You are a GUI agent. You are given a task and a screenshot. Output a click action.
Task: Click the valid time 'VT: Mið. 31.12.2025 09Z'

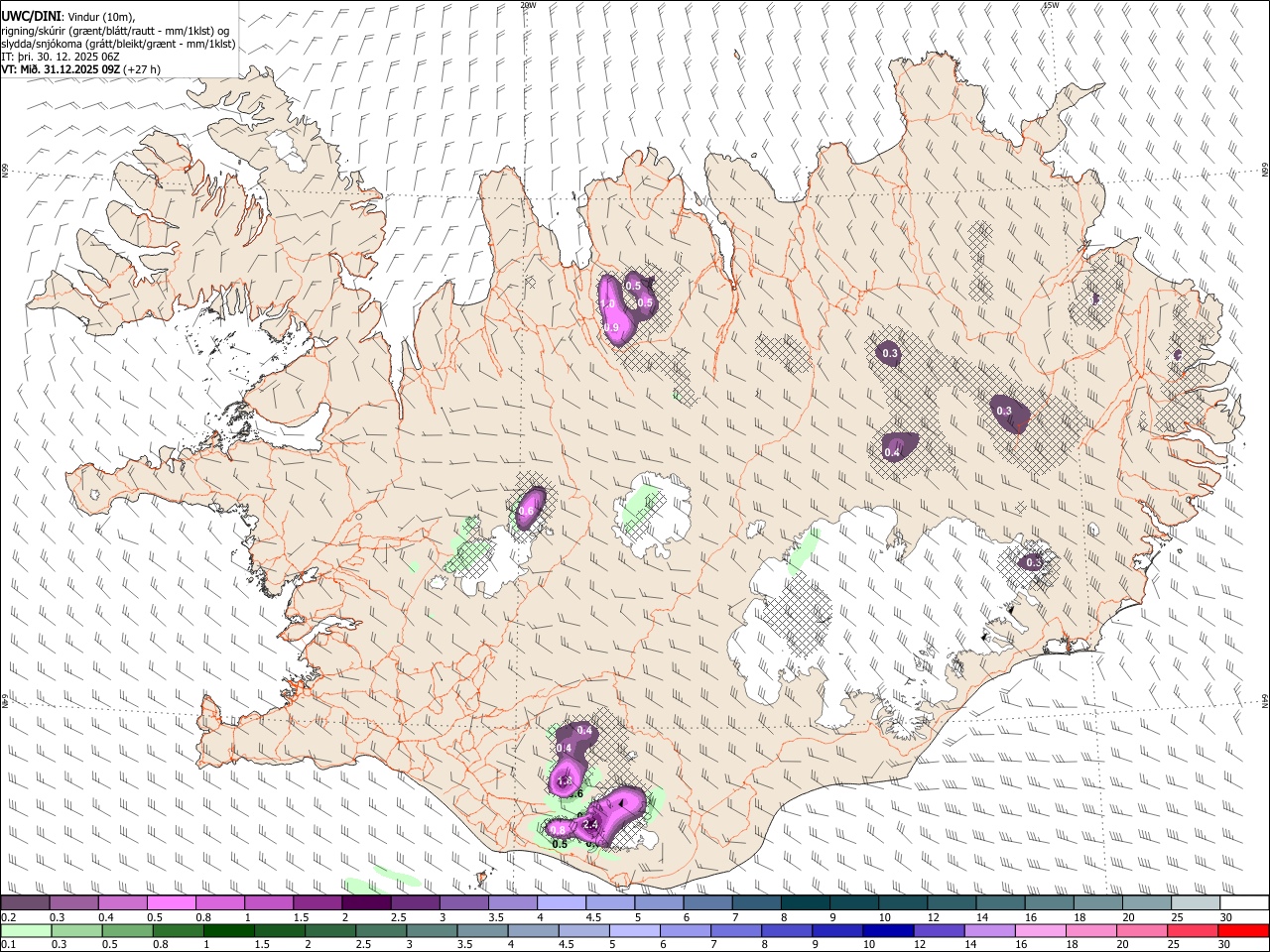tap(63, 69)
